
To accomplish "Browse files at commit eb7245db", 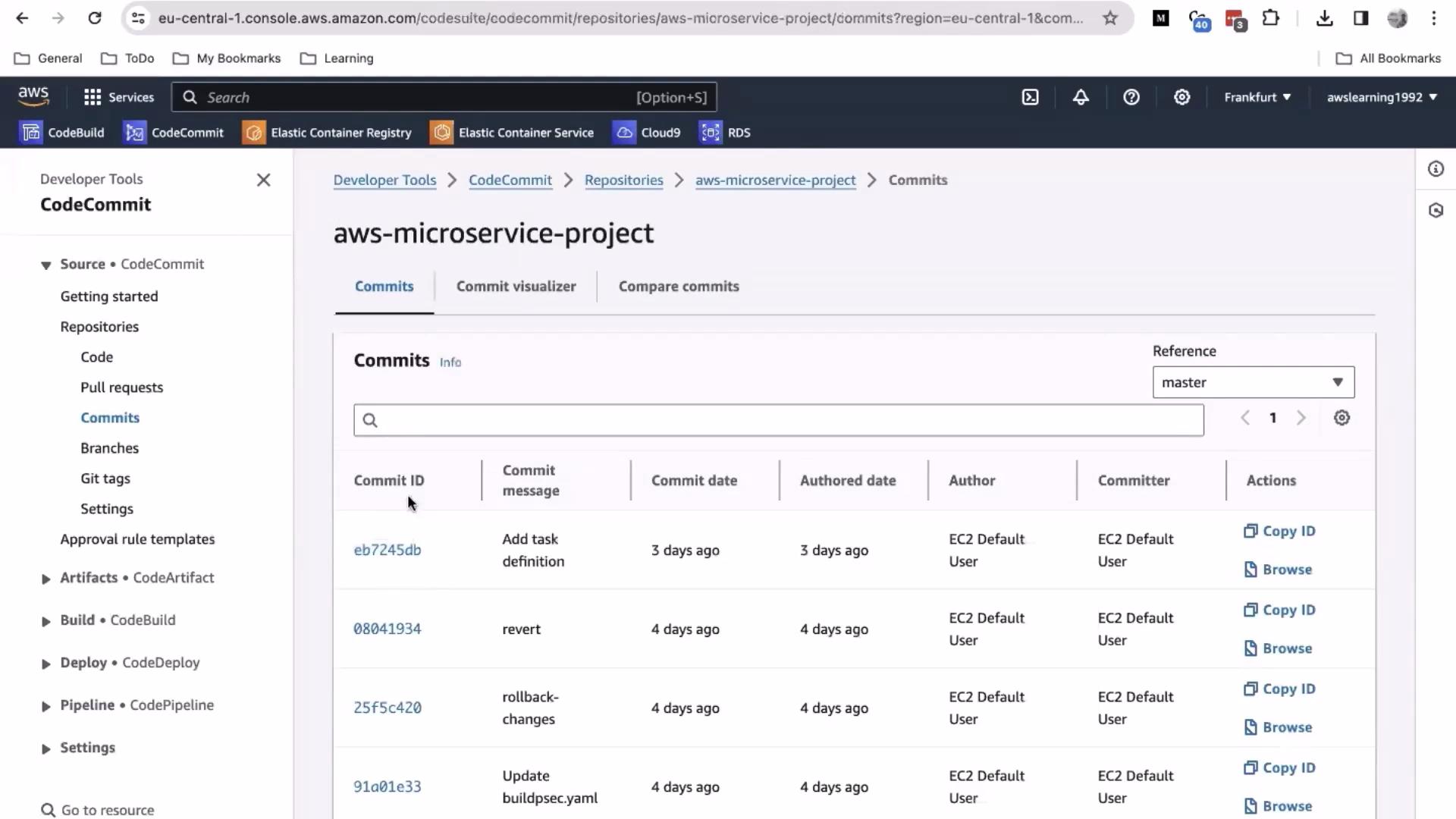I will tap(1278, 570).
